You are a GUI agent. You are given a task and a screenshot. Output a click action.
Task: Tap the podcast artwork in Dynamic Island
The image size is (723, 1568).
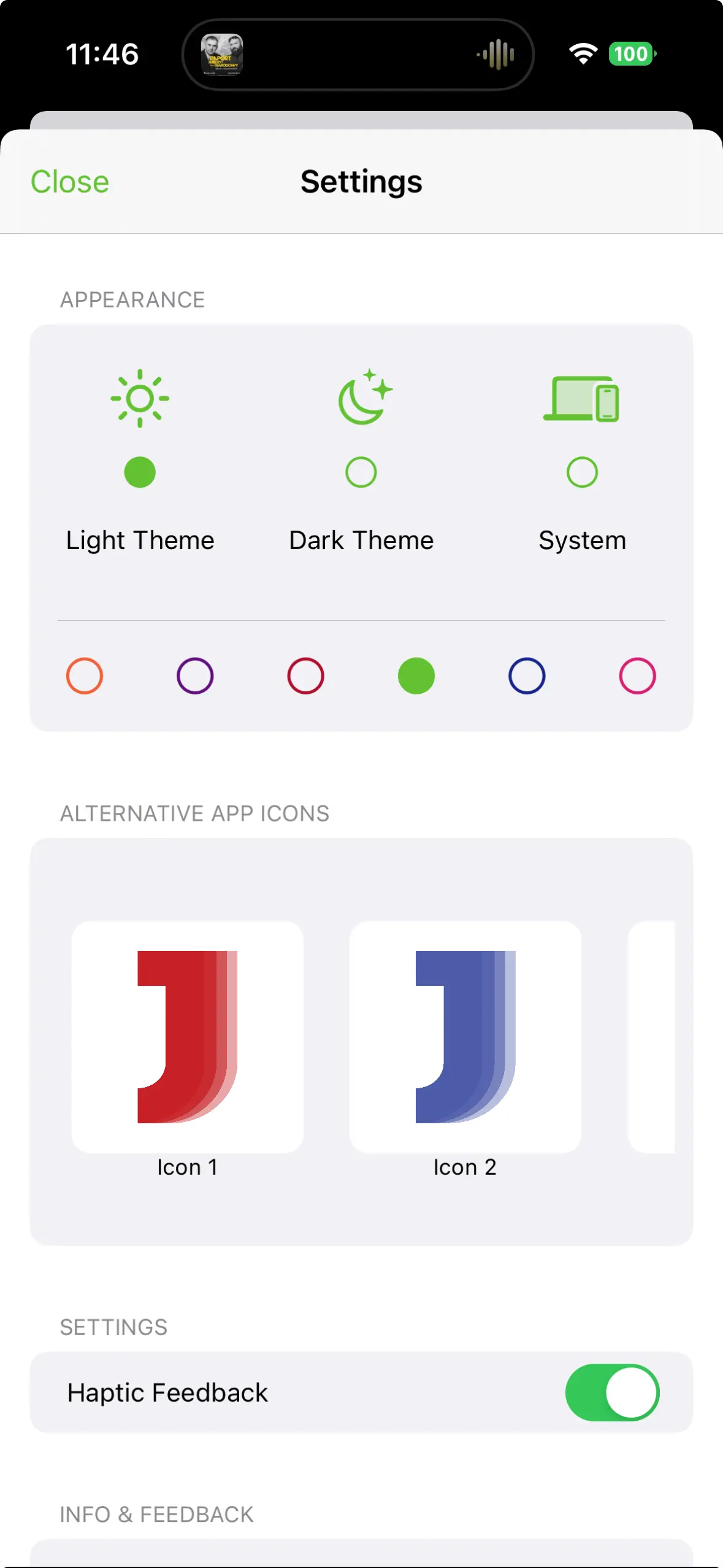click(x=222, y=55)
